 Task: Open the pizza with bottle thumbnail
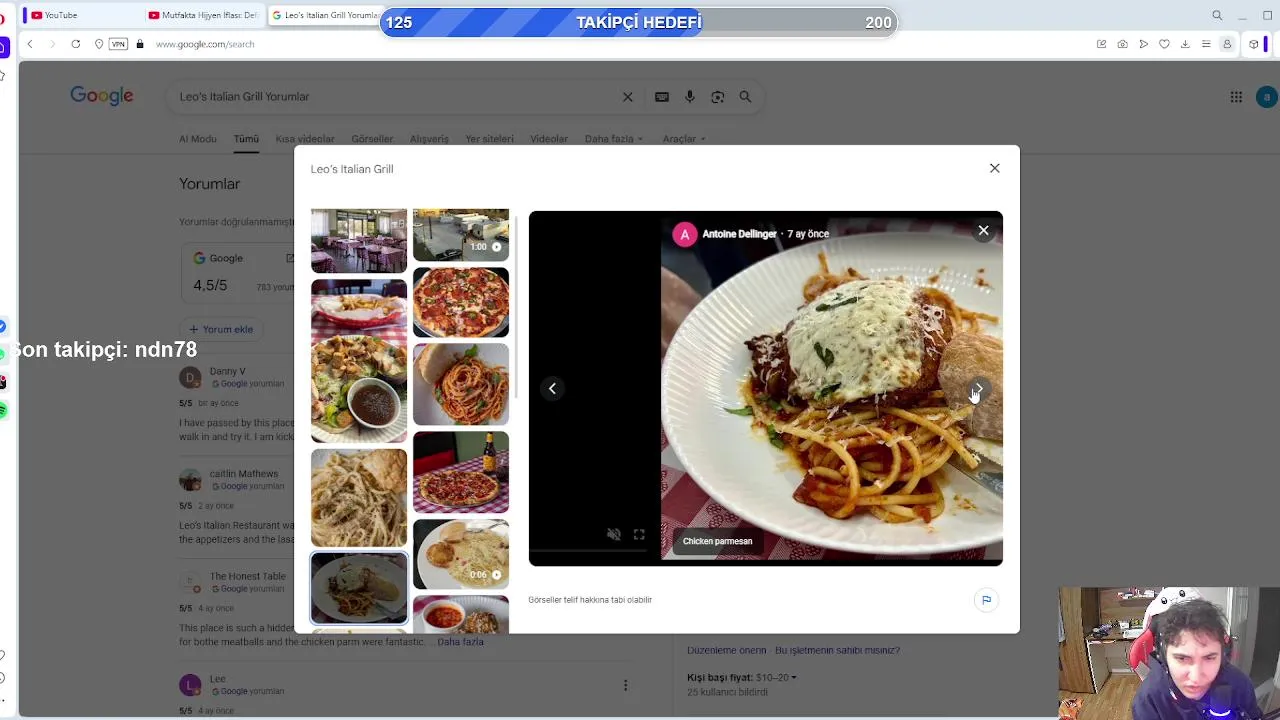pyautogui.click(x=461, y=472)
